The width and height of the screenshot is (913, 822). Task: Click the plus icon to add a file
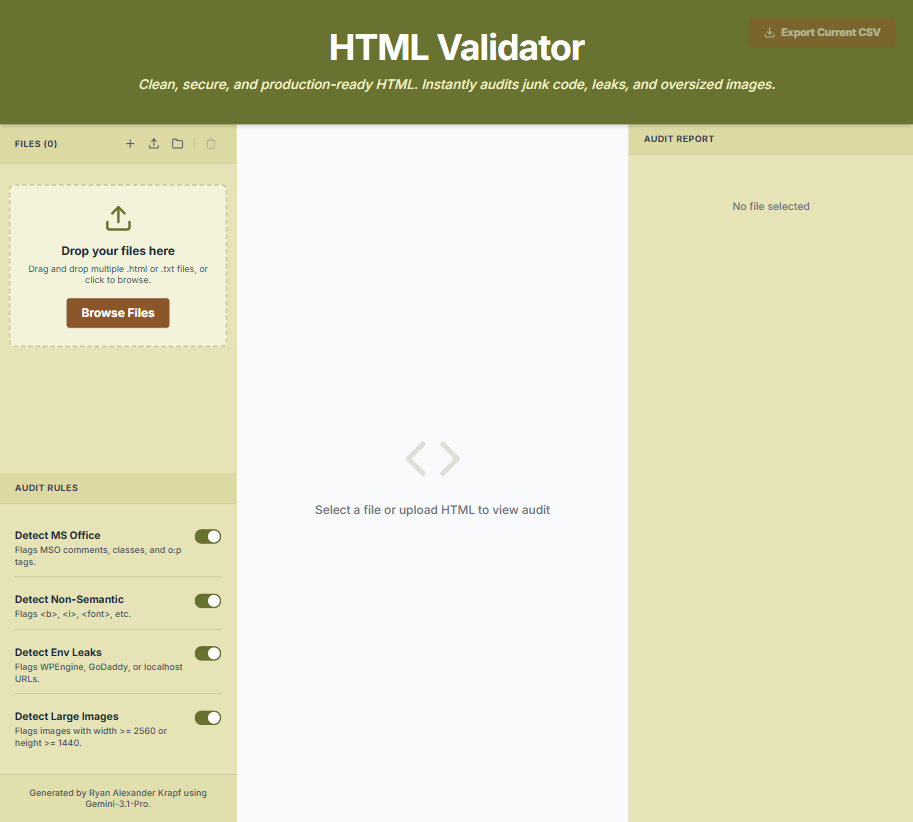click(130, 144)
